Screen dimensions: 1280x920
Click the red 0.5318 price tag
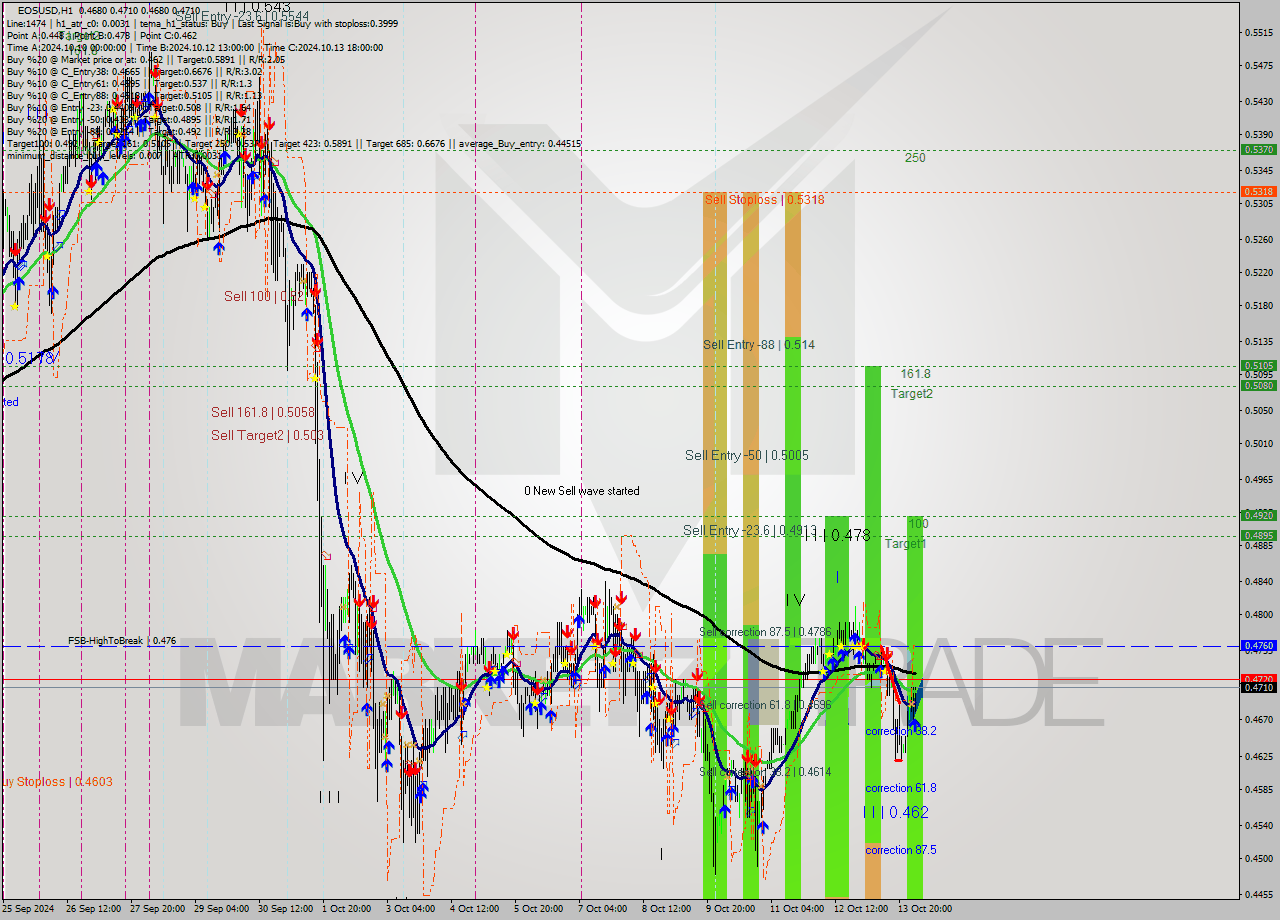[x=1257, y=191]
